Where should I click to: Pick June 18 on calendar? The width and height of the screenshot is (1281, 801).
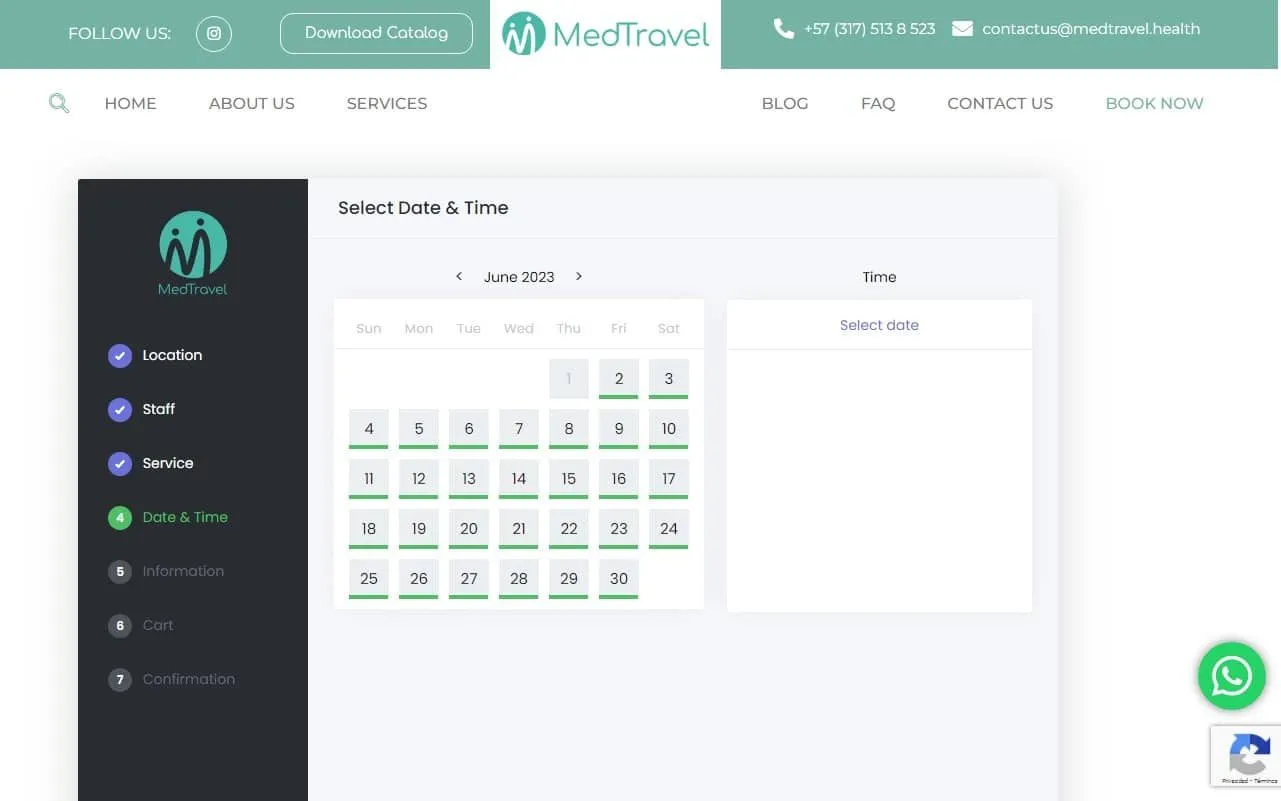click(x=369, y=529)
